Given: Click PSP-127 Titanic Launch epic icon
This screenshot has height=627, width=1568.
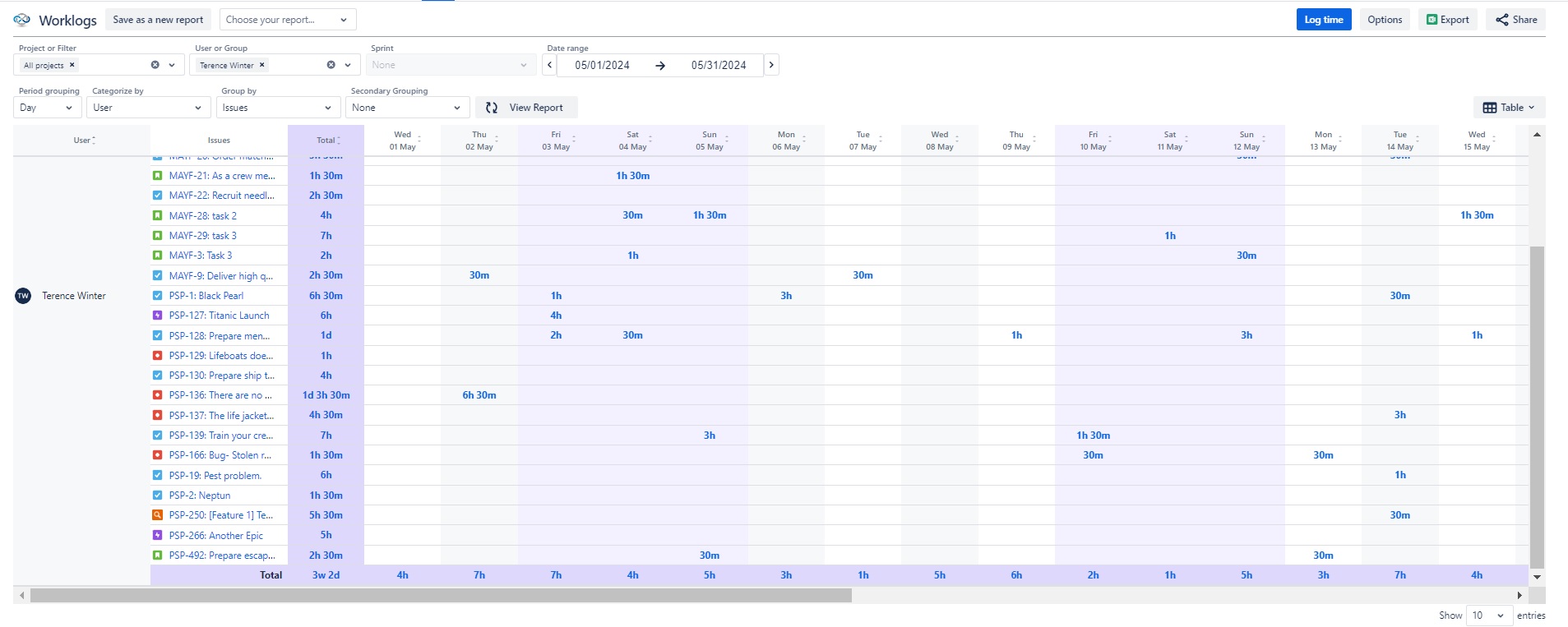Looking at the screenshot, I should coord(158,316).
